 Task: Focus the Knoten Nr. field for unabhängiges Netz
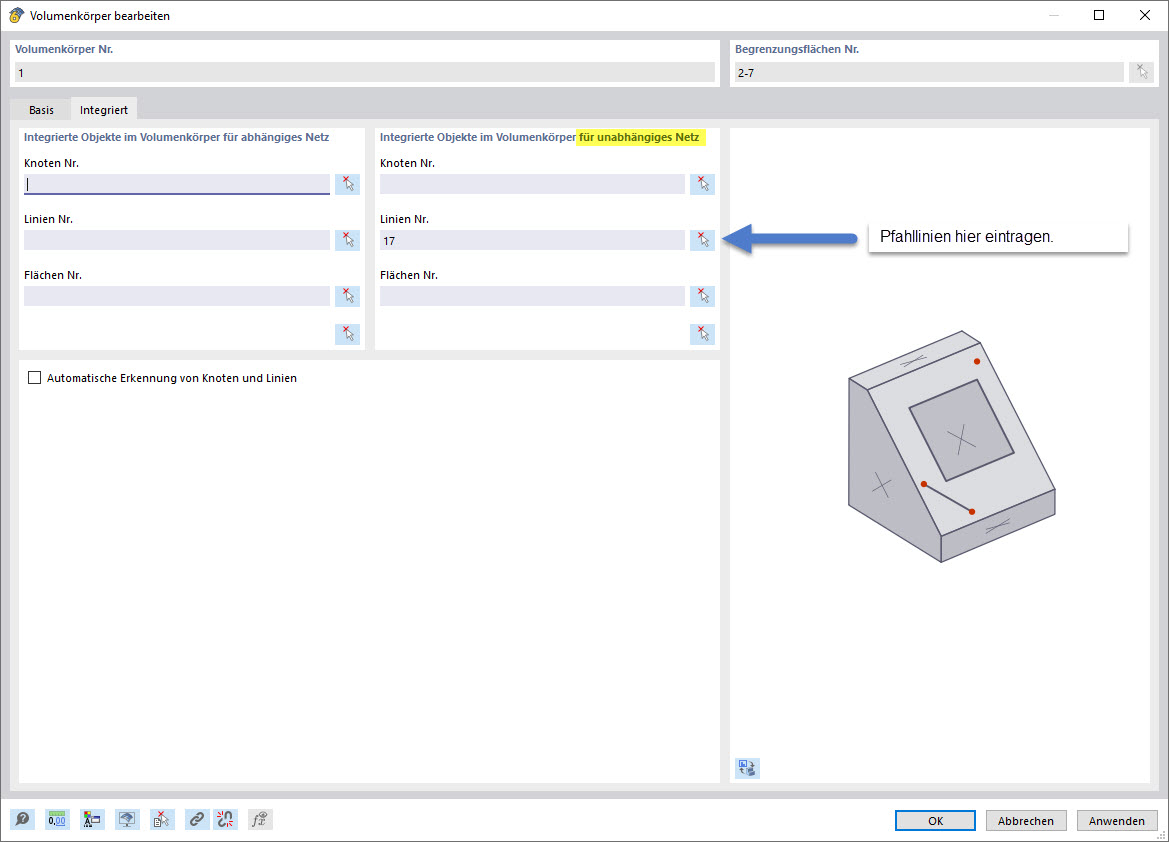532,184
